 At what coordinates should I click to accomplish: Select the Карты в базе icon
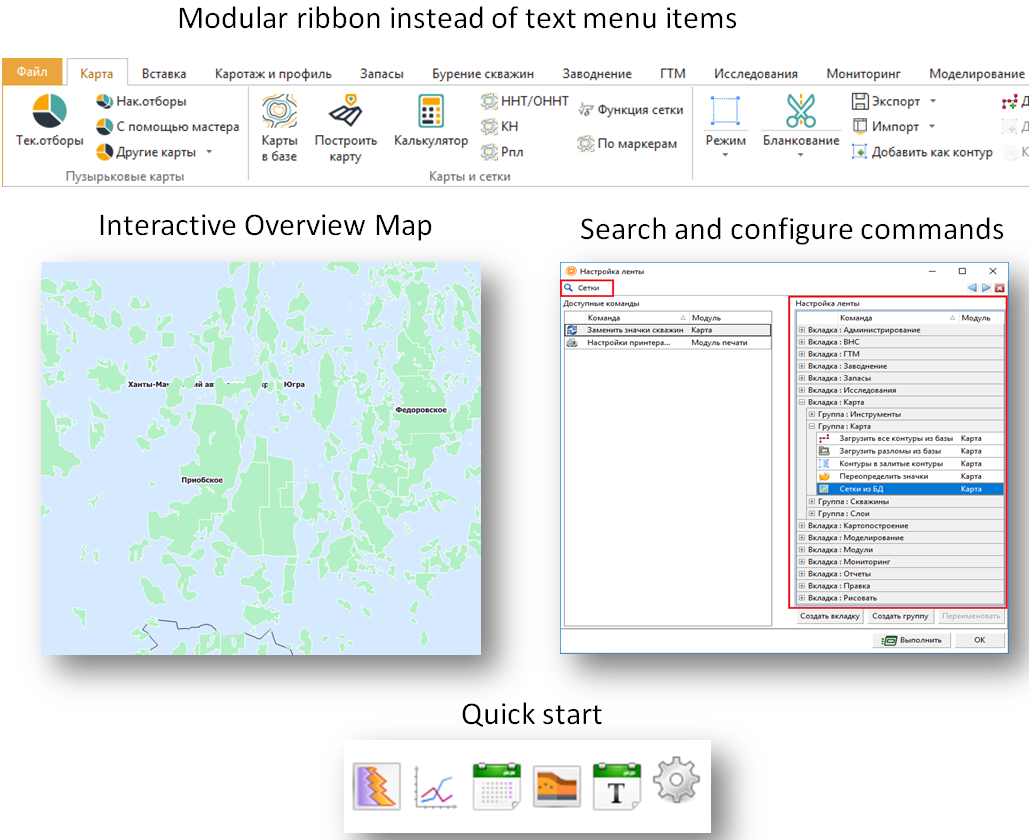tap(279, 111)
